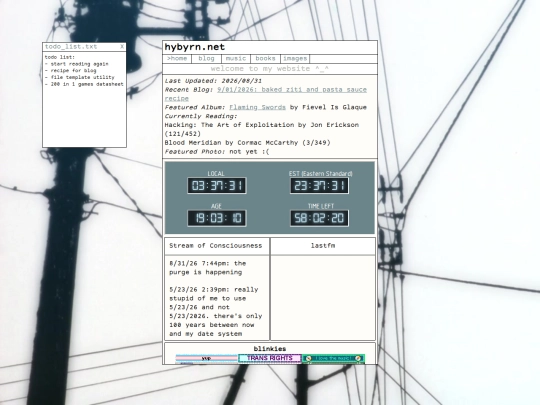Open the home tab
The image size is (540, 405).
[177, 59]
